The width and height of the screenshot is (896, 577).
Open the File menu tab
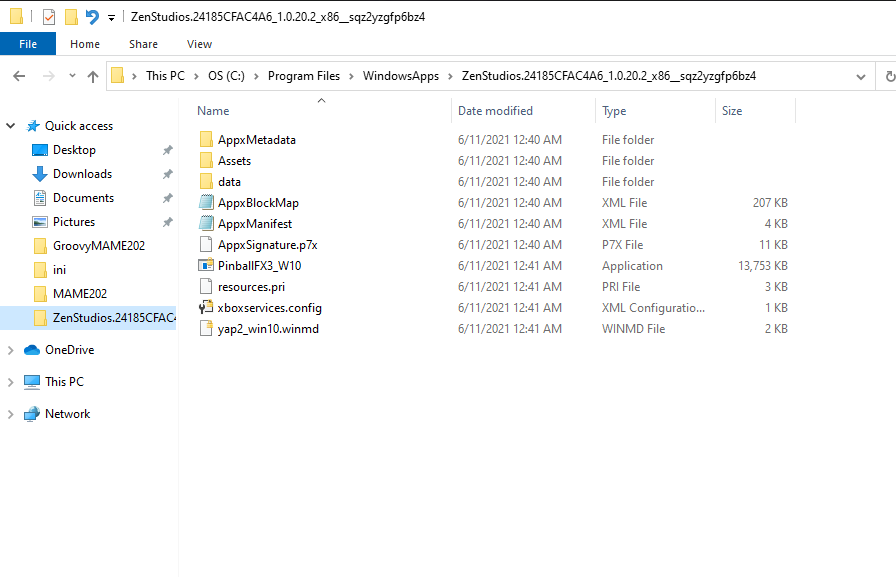(x=28, y=44)
